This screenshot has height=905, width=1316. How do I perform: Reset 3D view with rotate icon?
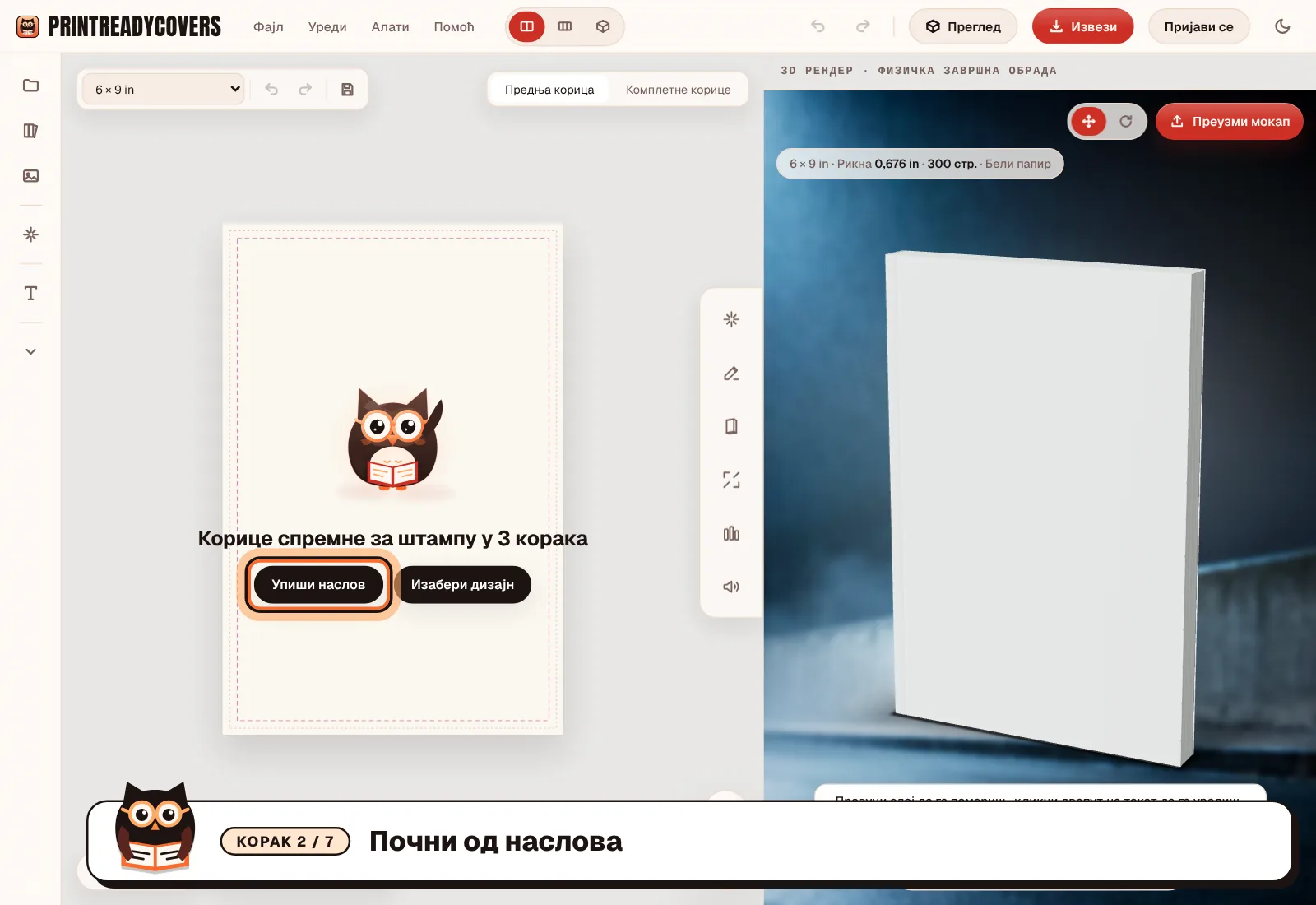coord(1126,122)
